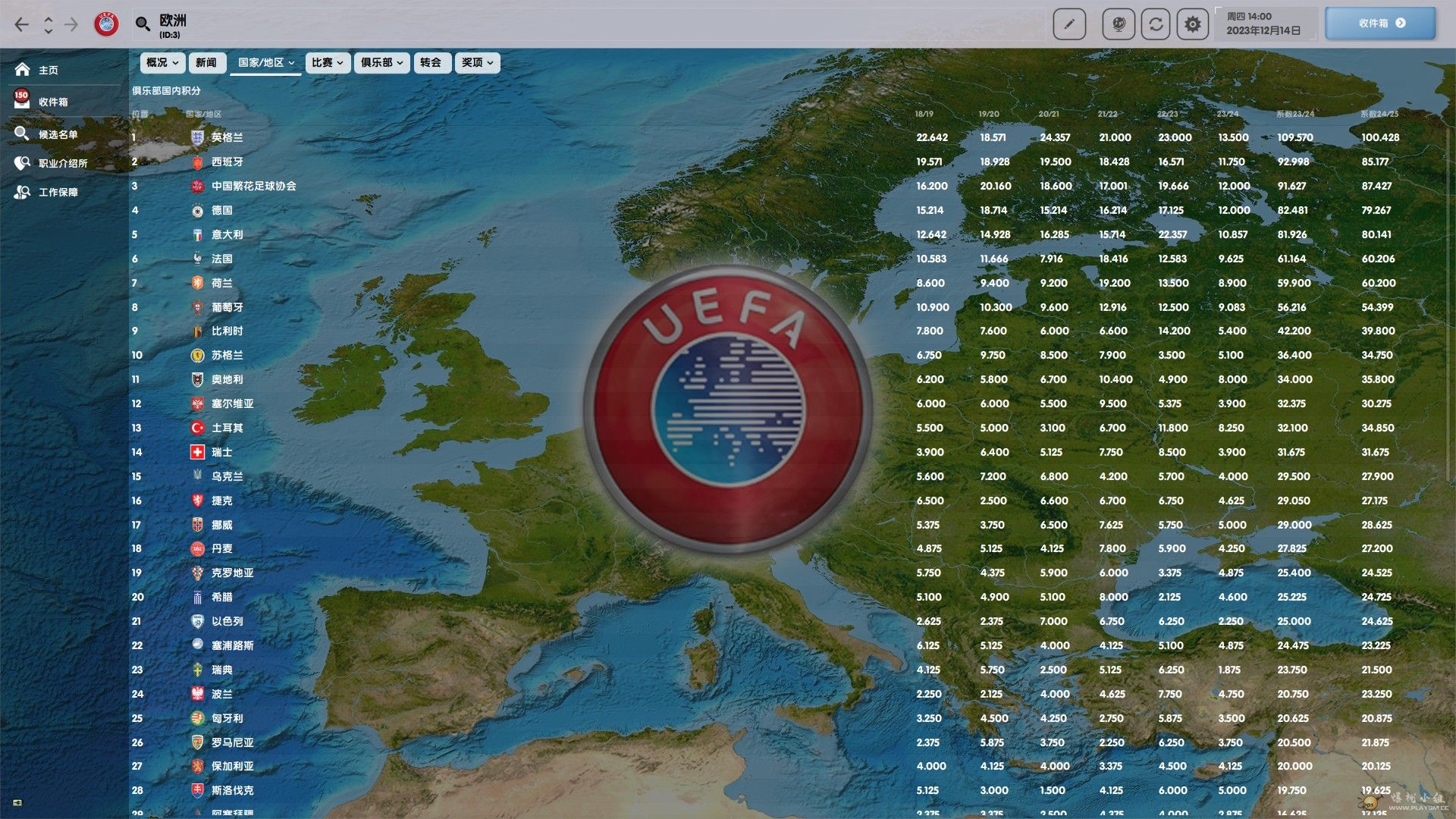The image size is (1456, 819).
Task: Sort by the 系数24/25 column header
Action: pos(1379,114)
